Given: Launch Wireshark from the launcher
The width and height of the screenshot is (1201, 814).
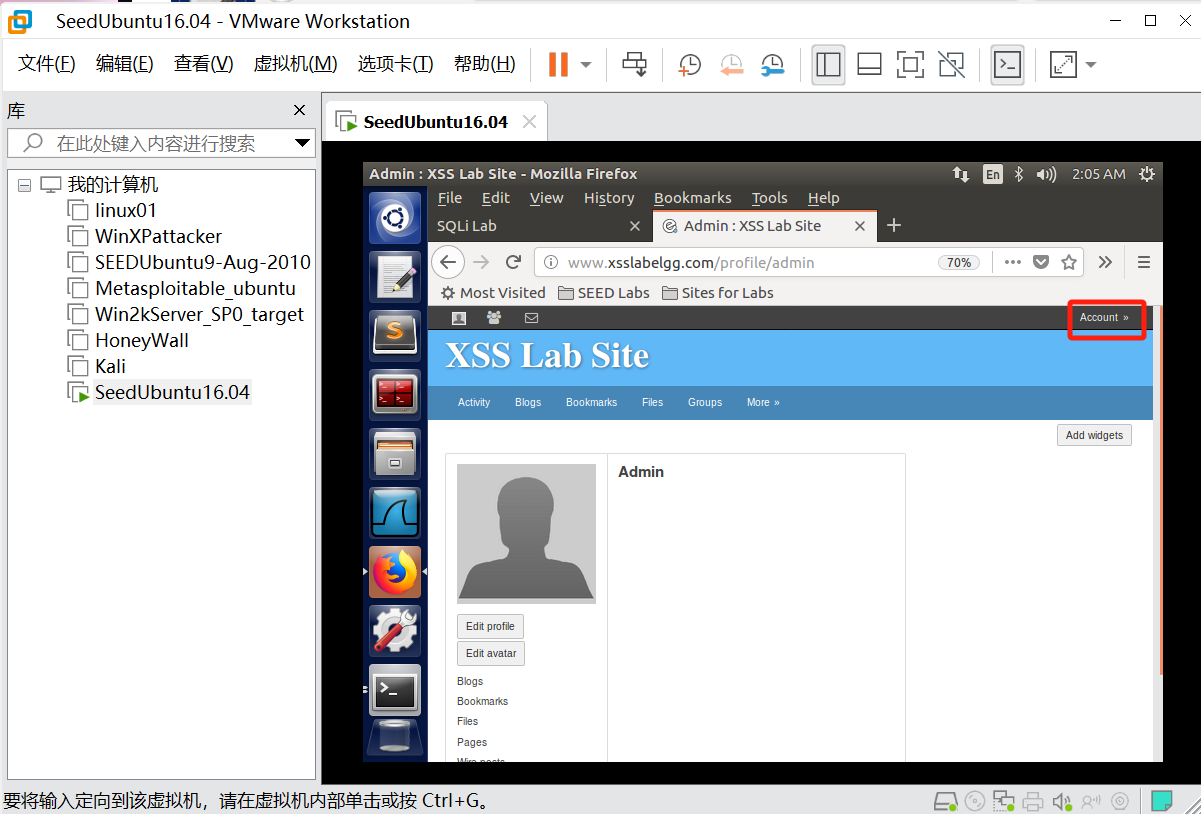Looking at the screenshot, I should (395, 513).
